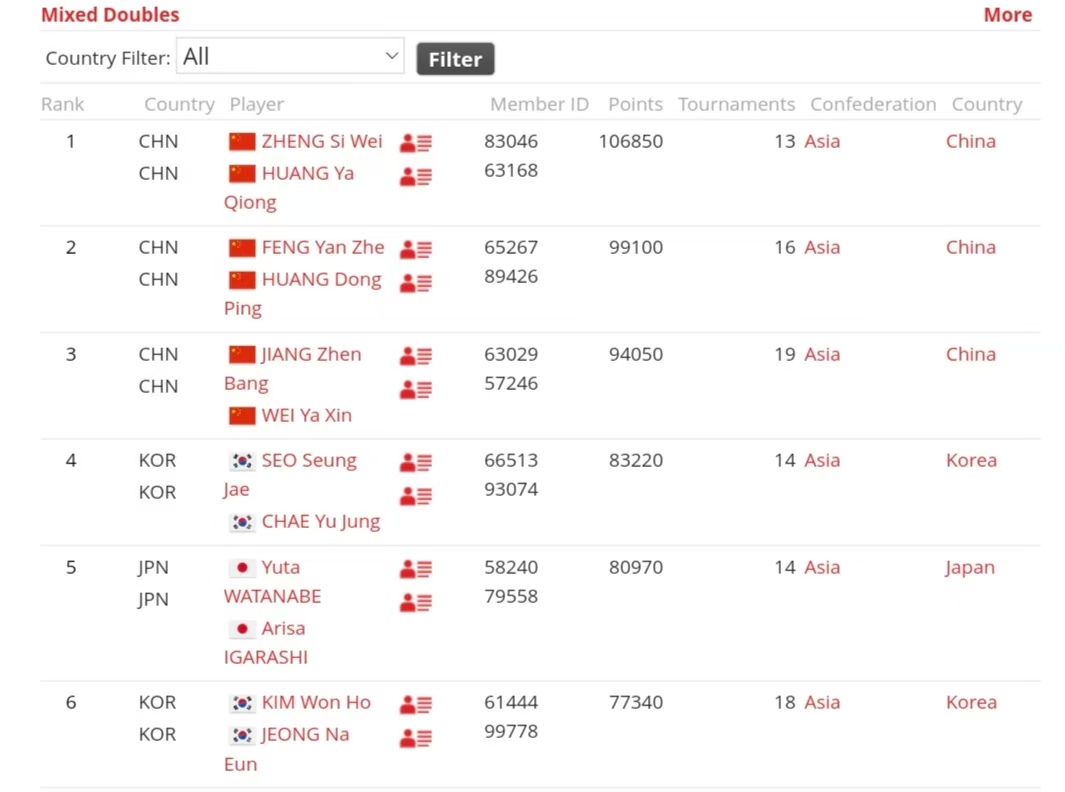
Task: Click Yuta WATANABE's profile card icon
Action: (415, 569)
